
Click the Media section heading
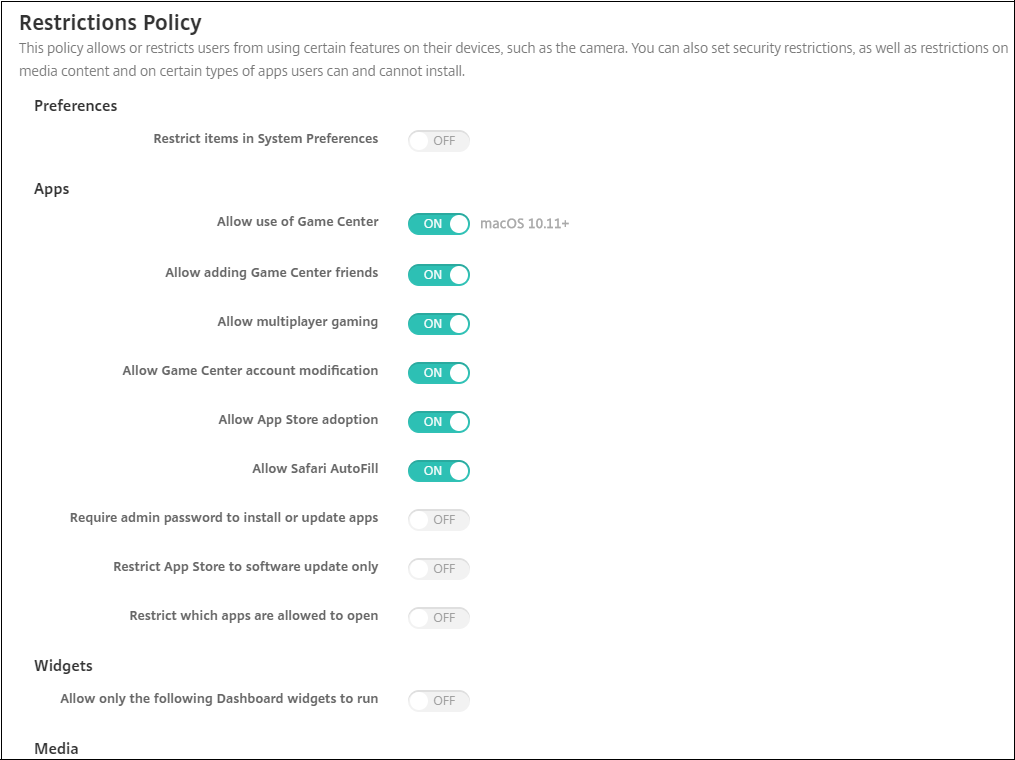point(56,748)
